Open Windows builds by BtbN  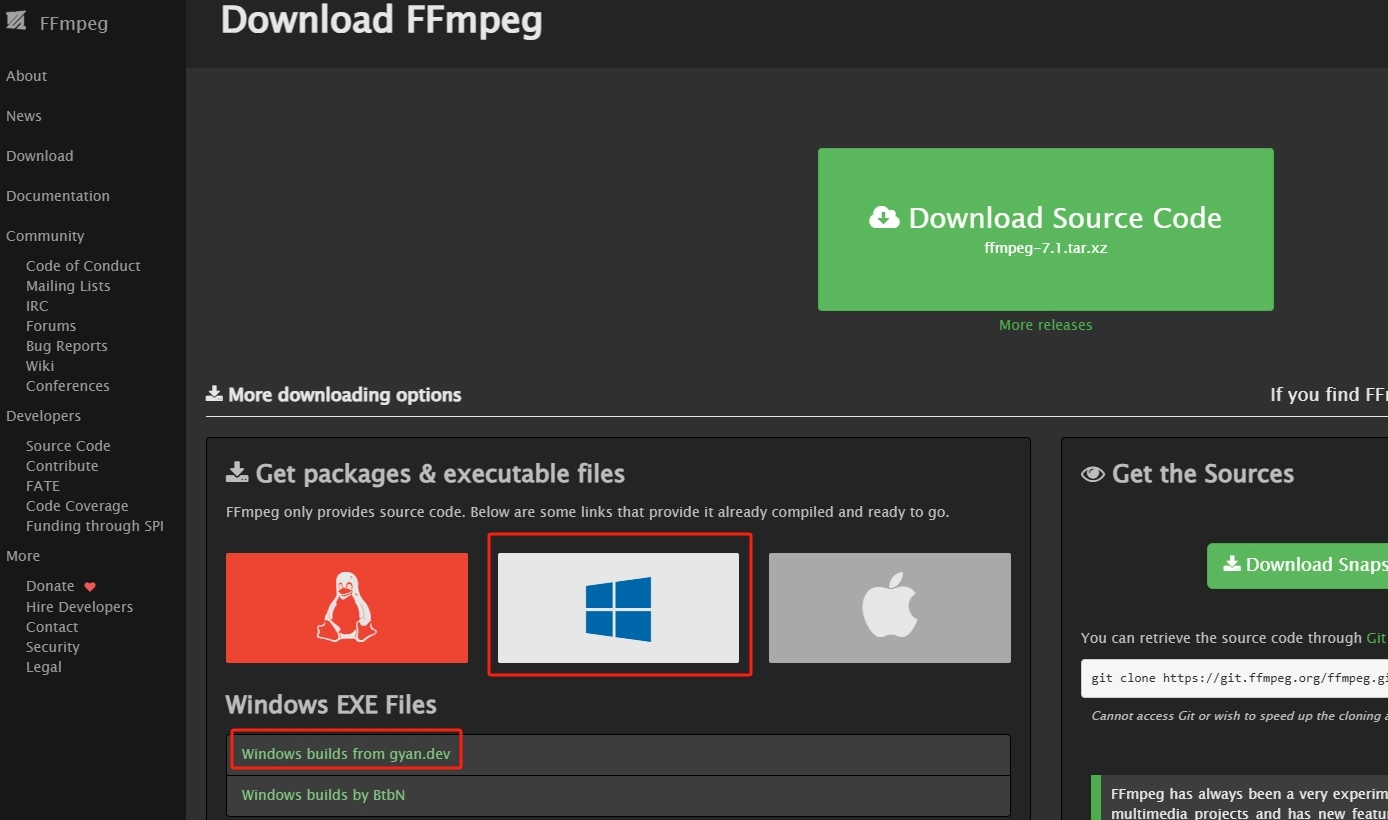[323, 795]
